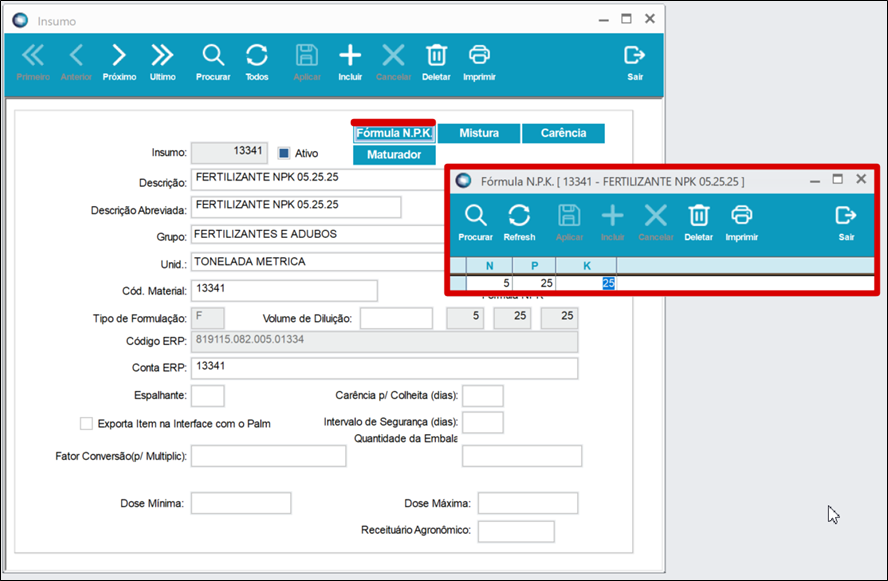888x581 pixels.
Task: Click the Dose Mínima field
Action: click(241, 503)
